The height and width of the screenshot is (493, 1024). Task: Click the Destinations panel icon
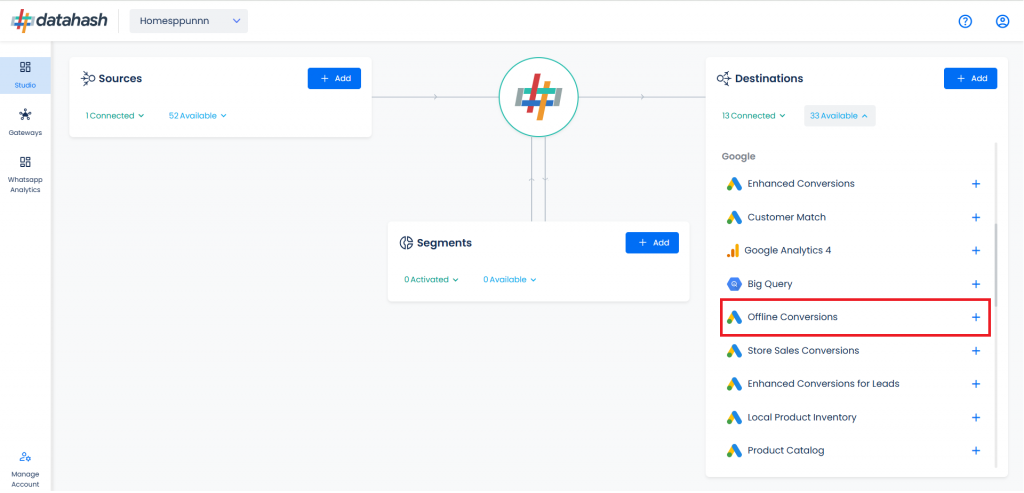[724, 78]
